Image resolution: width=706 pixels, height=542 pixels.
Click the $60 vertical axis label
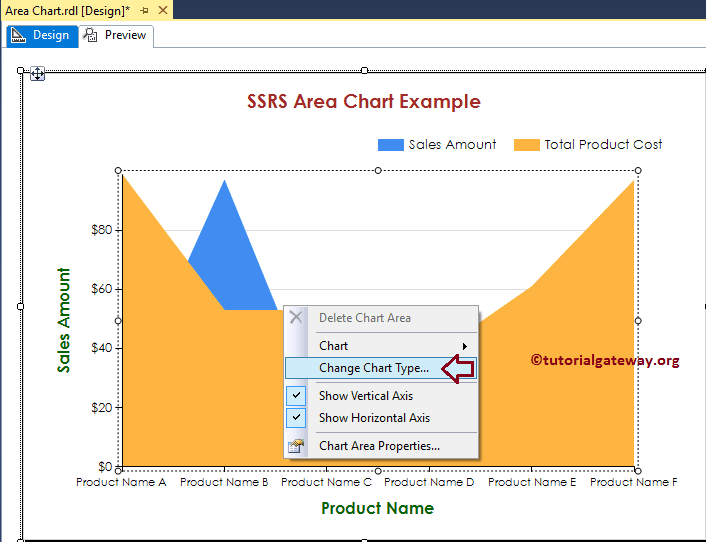101,289
